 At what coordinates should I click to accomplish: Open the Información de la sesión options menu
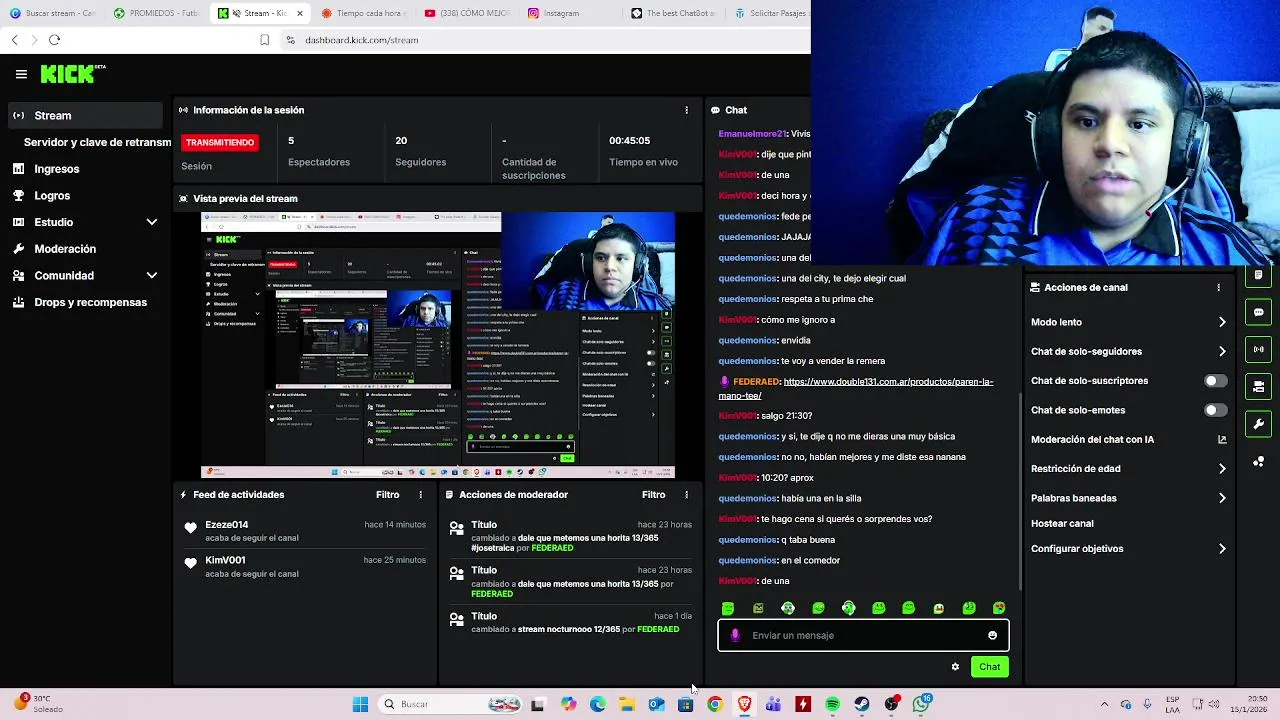tap(686, 110)
